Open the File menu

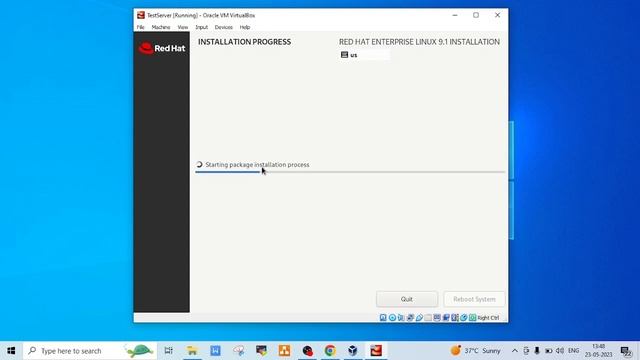tap(140, 27)
